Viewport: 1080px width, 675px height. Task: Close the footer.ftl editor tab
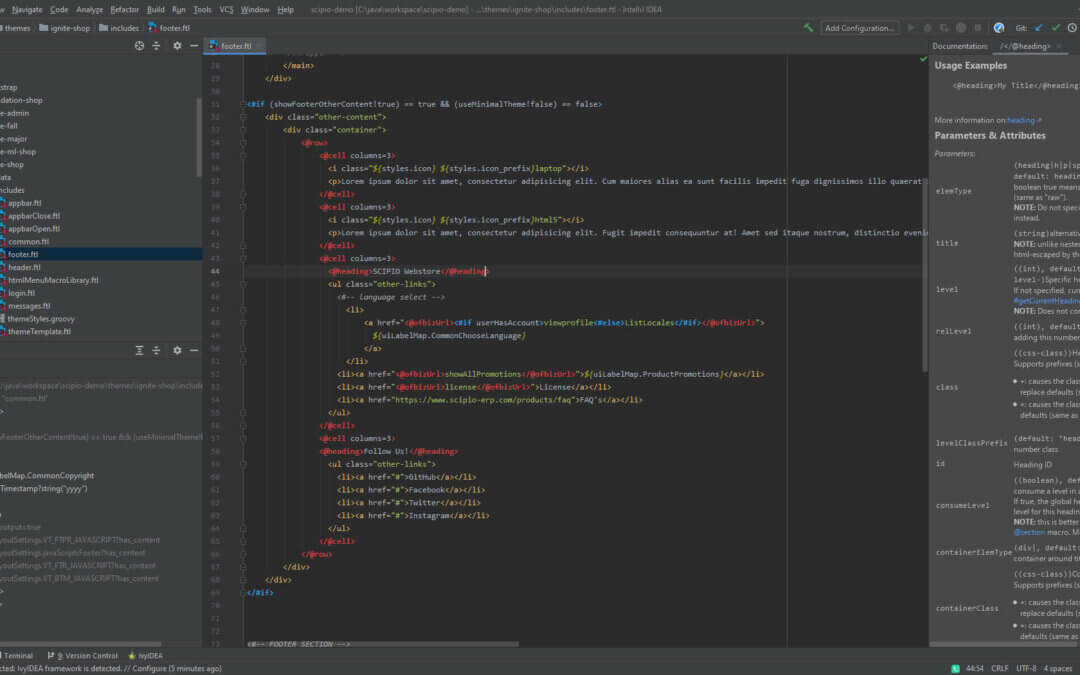pyautogui.click(x=259, y=46)
